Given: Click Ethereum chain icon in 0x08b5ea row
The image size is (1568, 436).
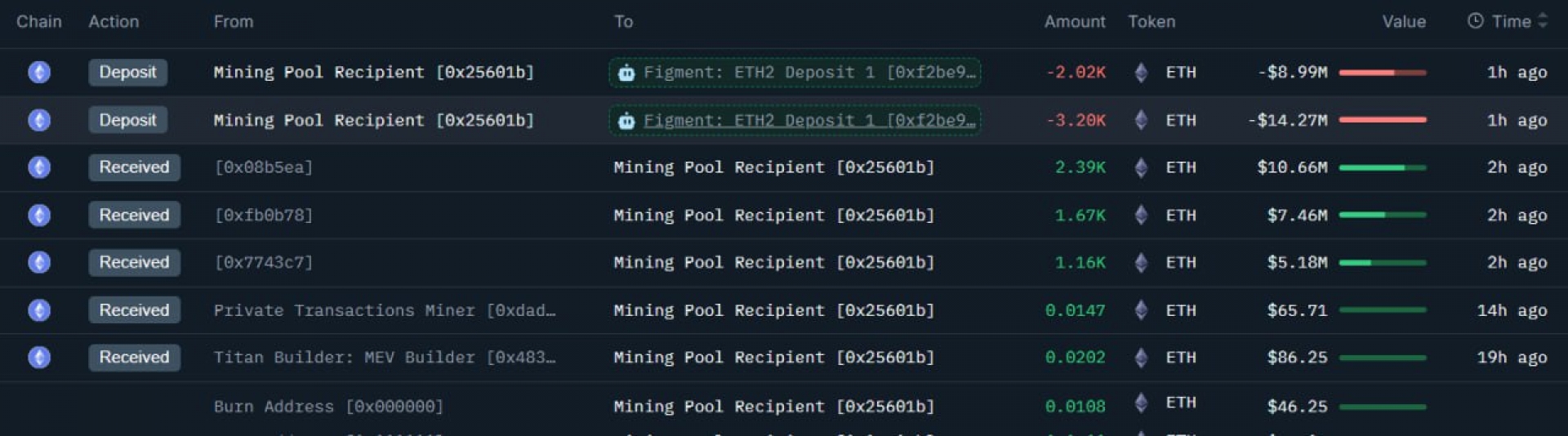Looking at the screenshot, I should 39,167.
